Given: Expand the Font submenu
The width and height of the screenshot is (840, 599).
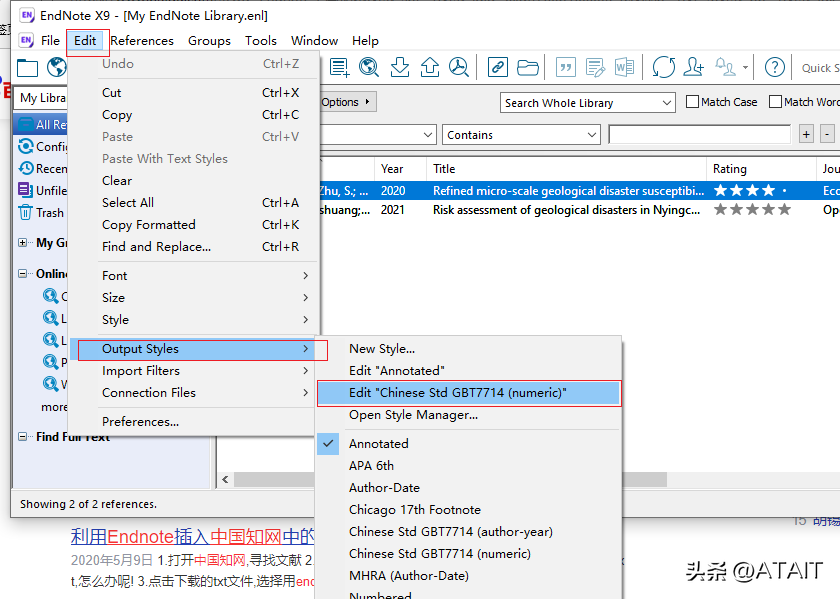Looking at the screenshot, I should coord(206,275).
